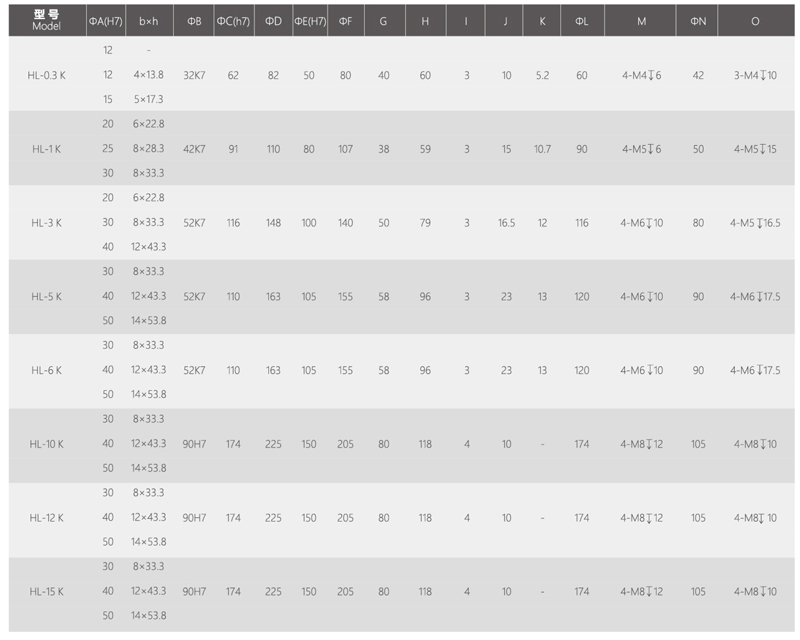
Task: Click the 型号 Model column header
Action: (47, 20)
